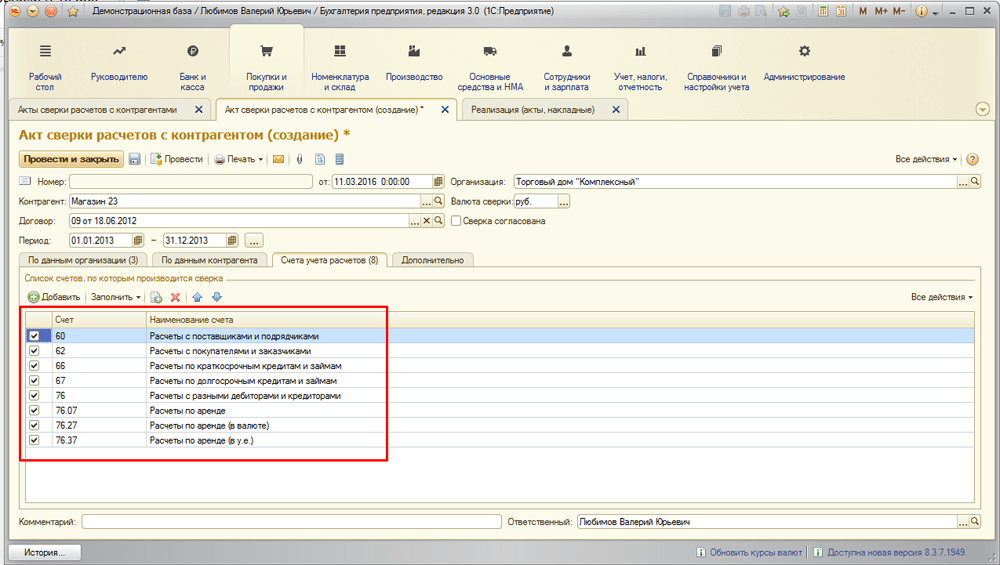This screenshot has width=1000, height=565.
Task: Click into the Комментарий input field
Action: pos(290,522)
